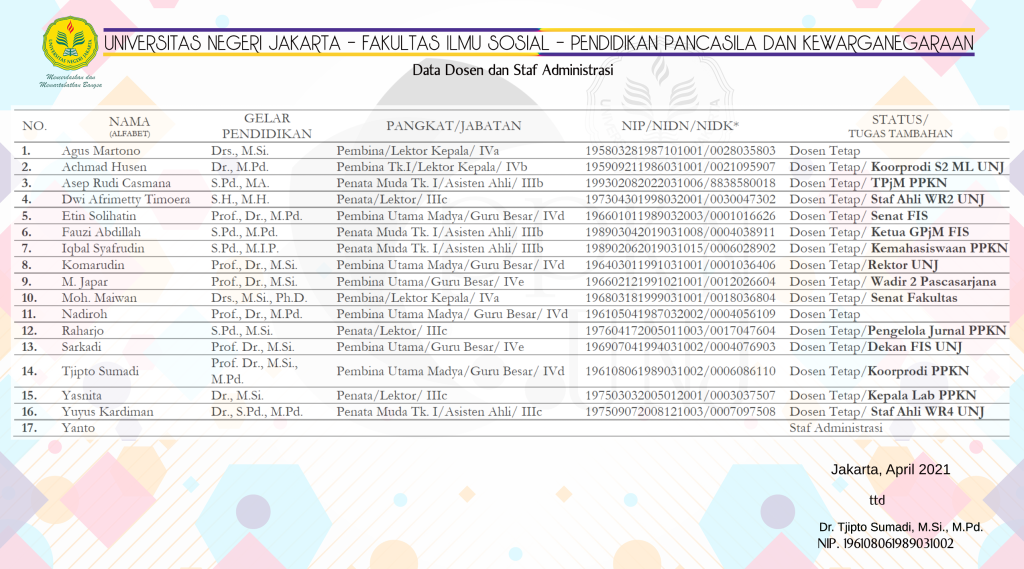Select the name Raharjo
The width and height of the screenshot is (1024, 569).
click(82, 331)
